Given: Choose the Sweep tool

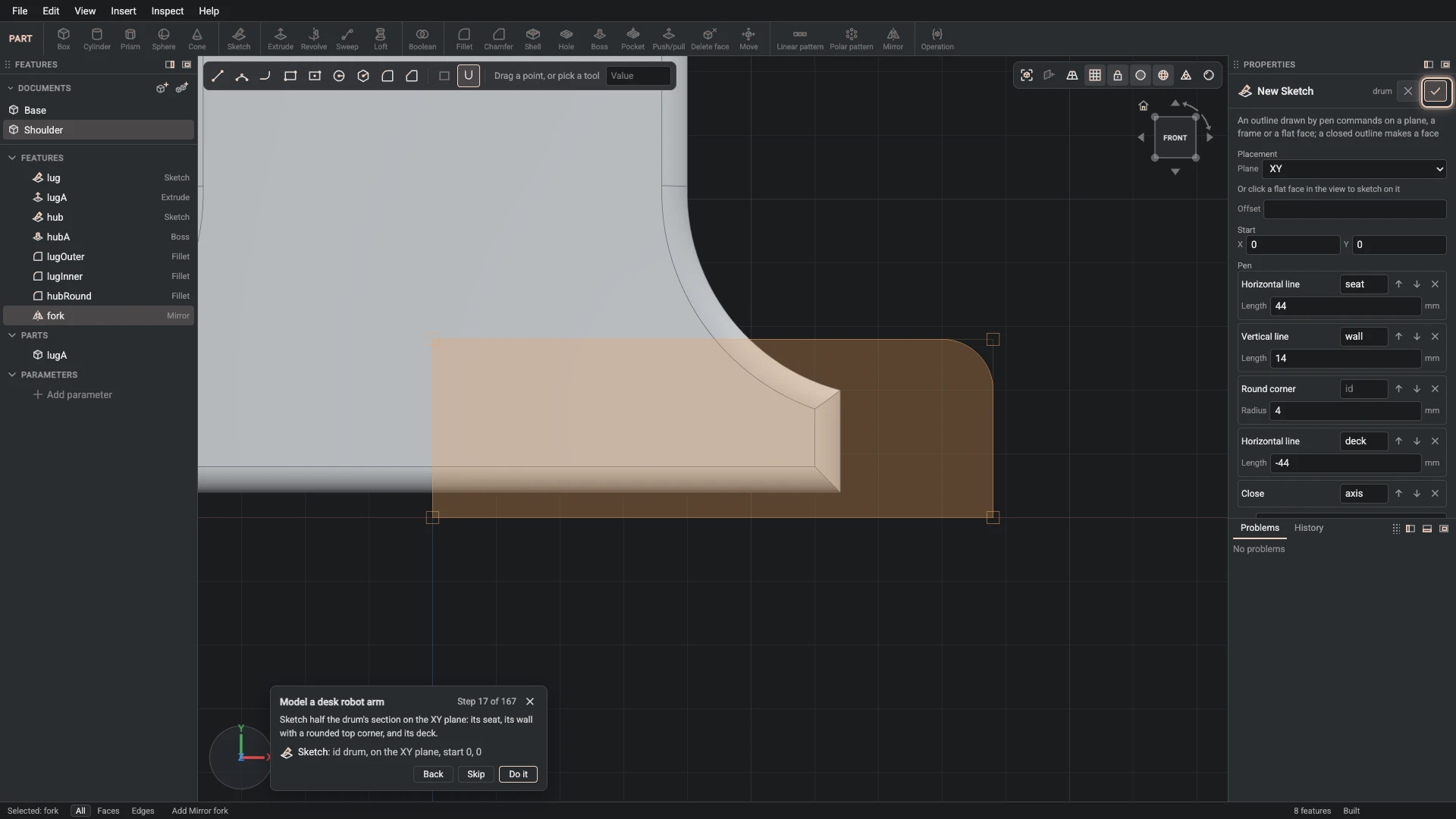Looking at the screenshot, I should pyautogui.click(x=347, y=39).
